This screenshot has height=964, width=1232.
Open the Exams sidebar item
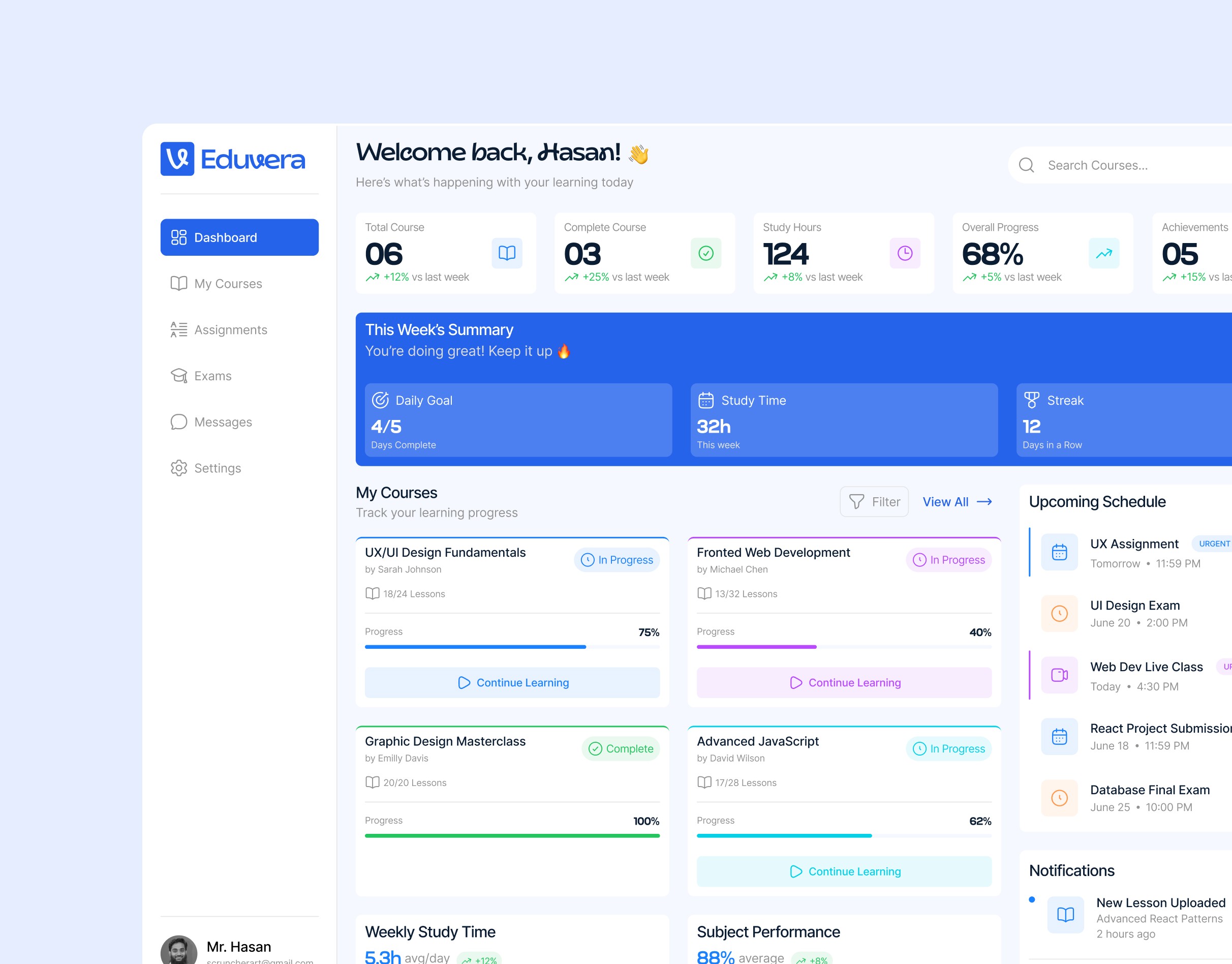pos(212,376)
